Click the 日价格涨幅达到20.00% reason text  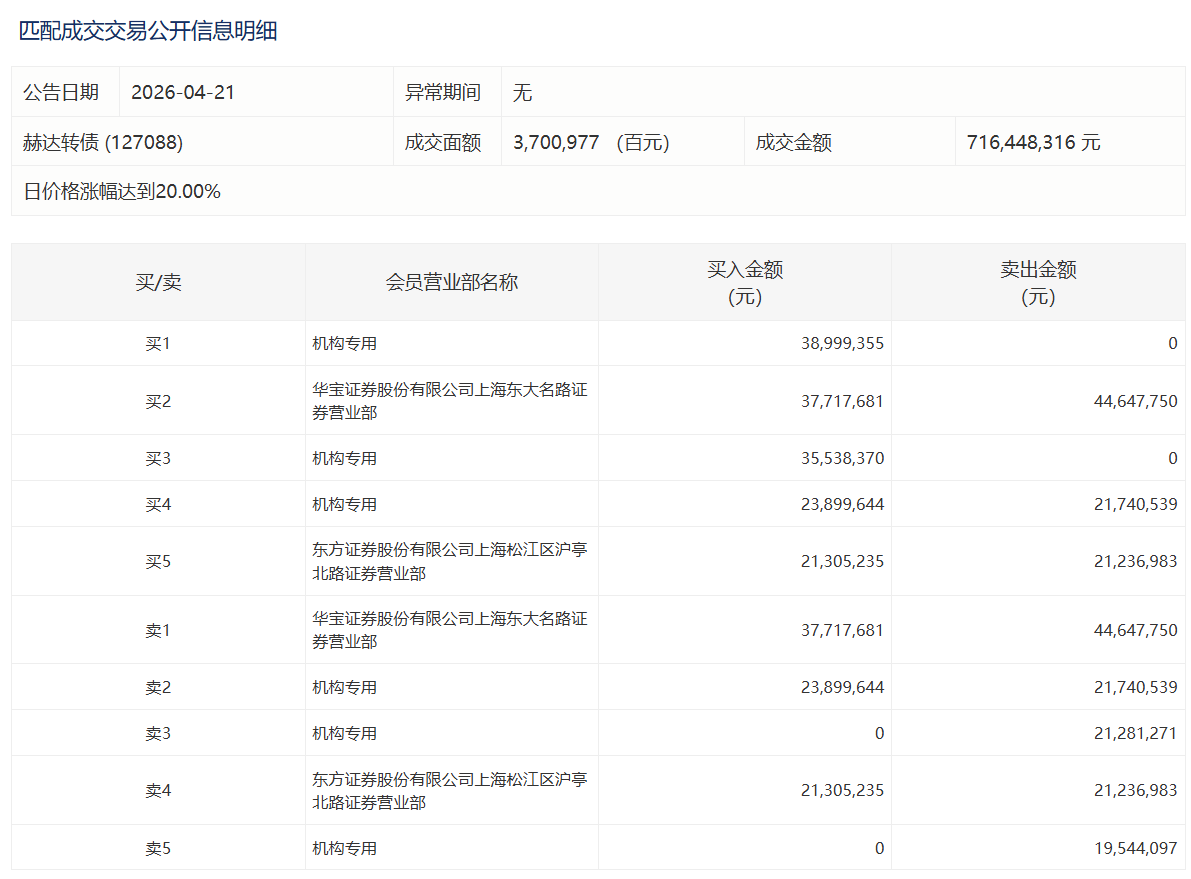click(122, 191)
